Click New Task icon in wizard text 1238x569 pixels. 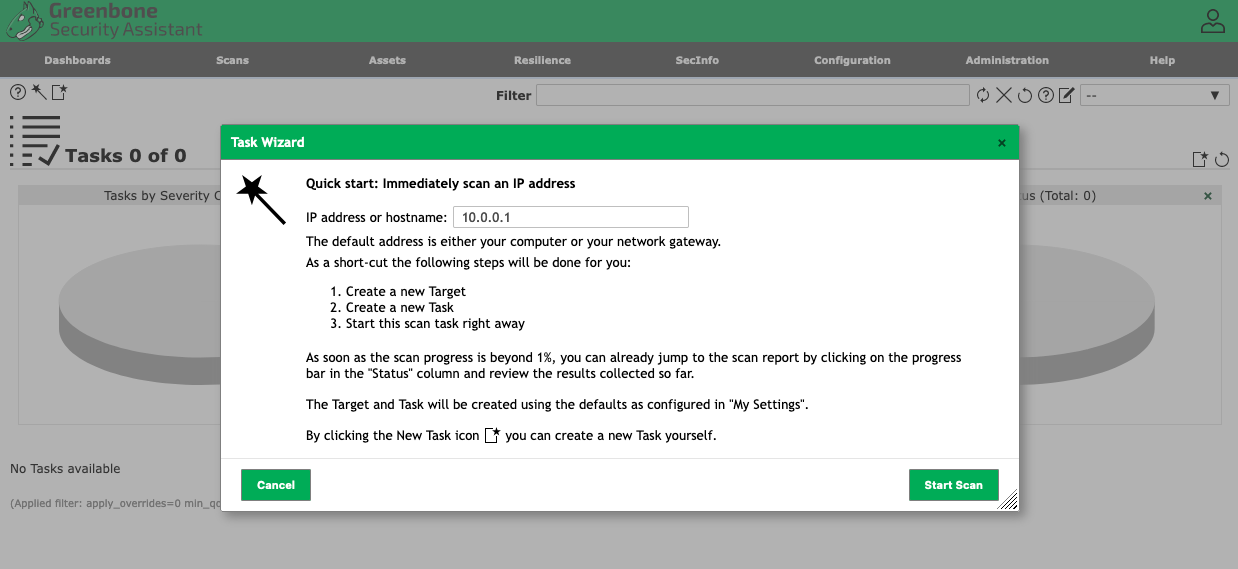492,435
